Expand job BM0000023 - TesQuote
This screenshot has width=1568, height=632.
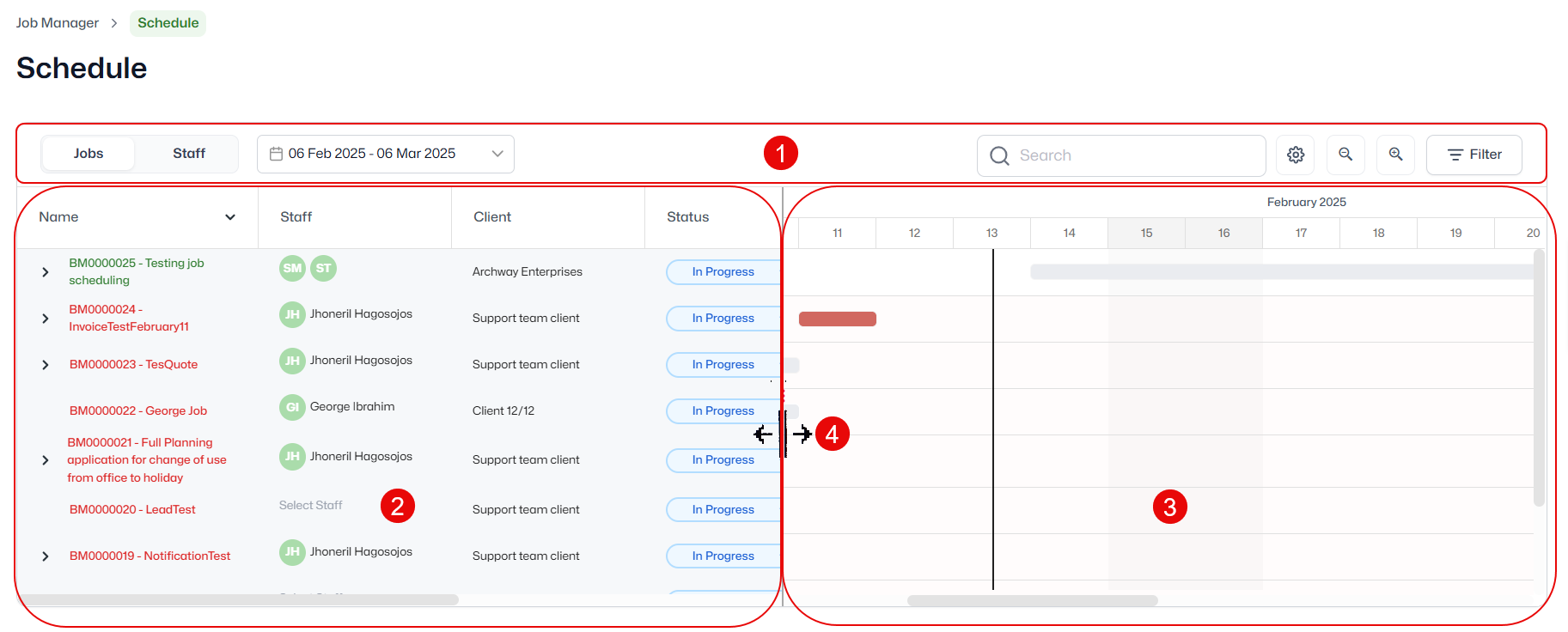coord(45,365)
